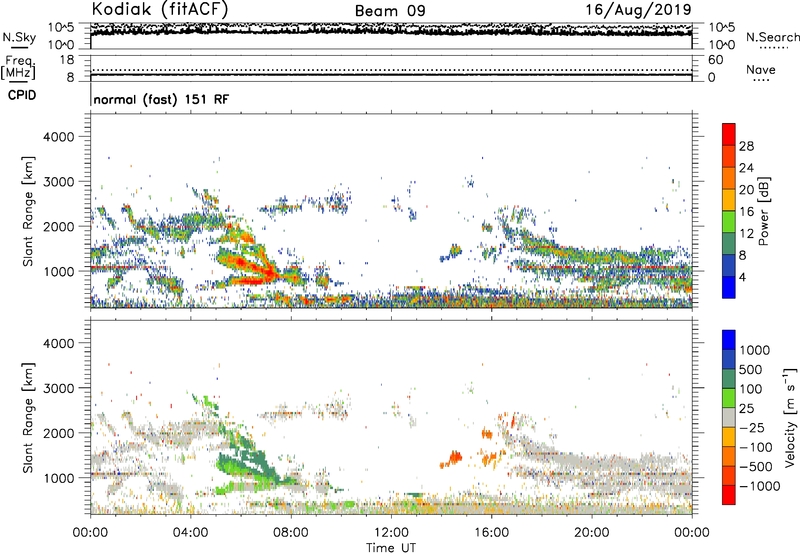Pick the red bottom segment of velocity colorbar
Viewport: 800px width, 554px height.
point(729,495)
